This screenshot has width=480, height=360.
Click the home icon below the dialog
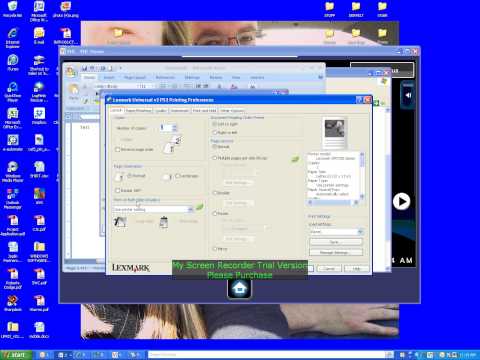pyautogui.click(x=239, y=289)
